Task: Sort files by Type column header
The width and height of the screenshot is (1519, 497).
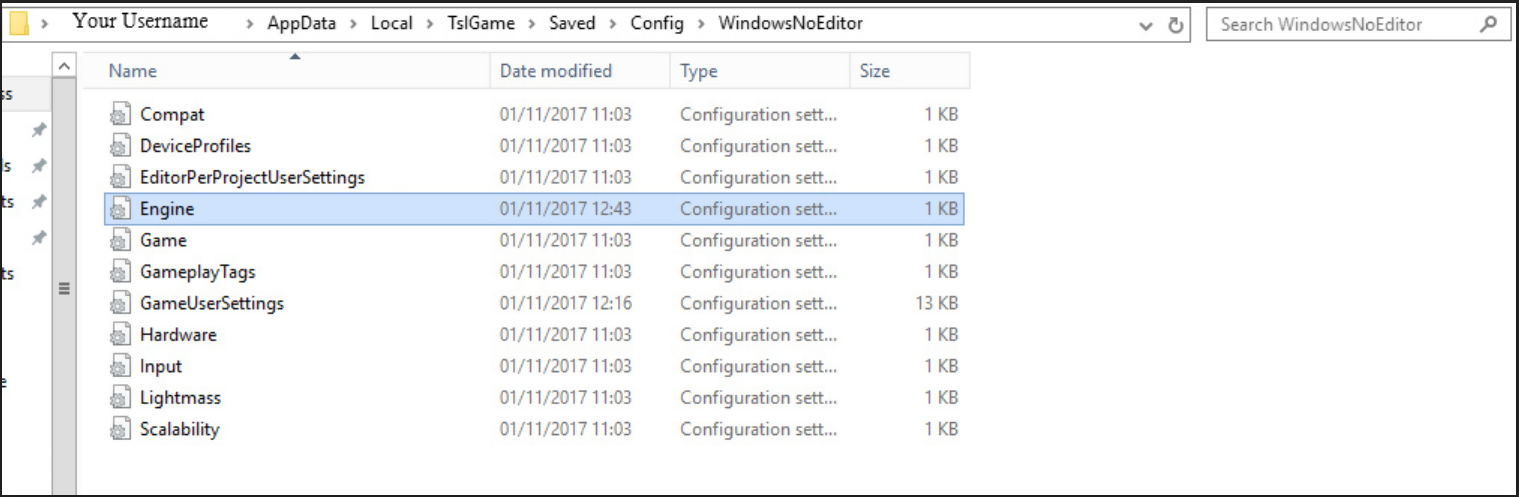Action: coord(700,71)
